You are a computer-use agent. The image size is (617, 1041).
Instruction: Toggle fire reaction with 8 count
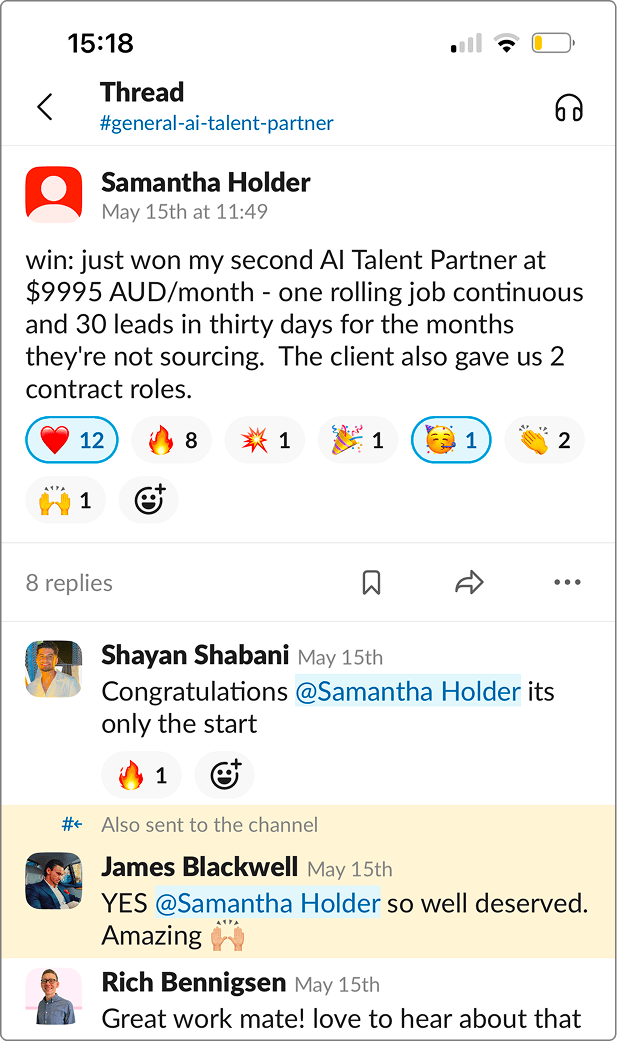[171, 440]
